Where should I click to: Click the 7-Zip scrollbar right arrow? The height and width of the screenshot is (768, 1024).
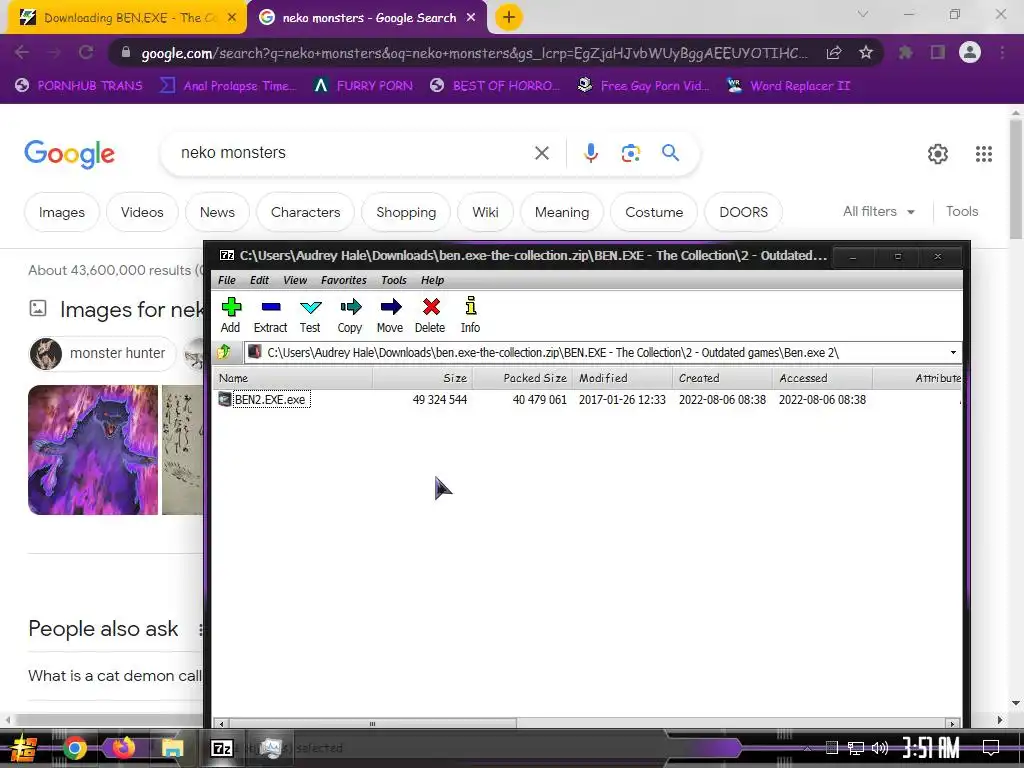(953, 724)
